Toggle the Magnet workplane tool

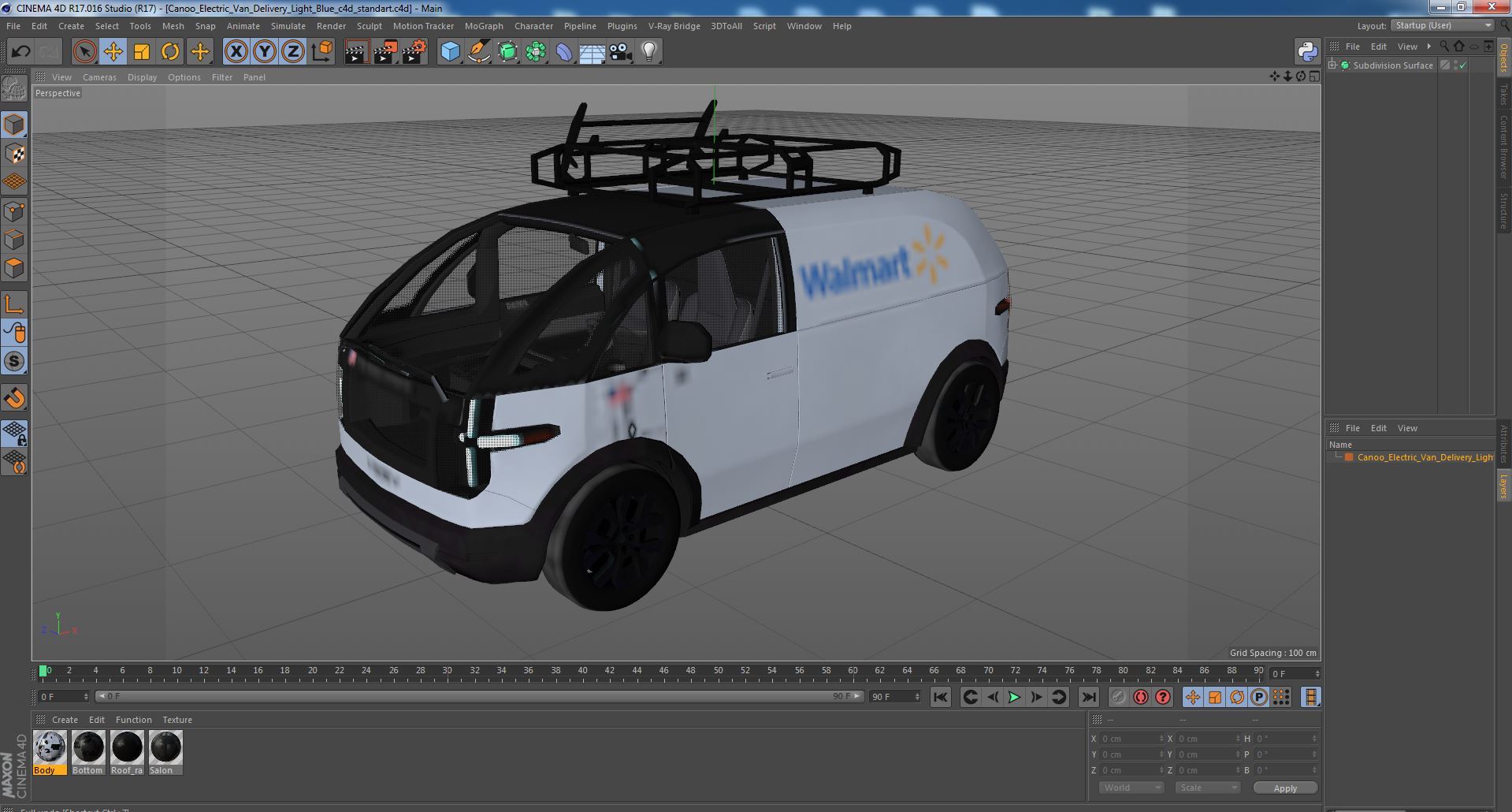(x=14, y=398)
